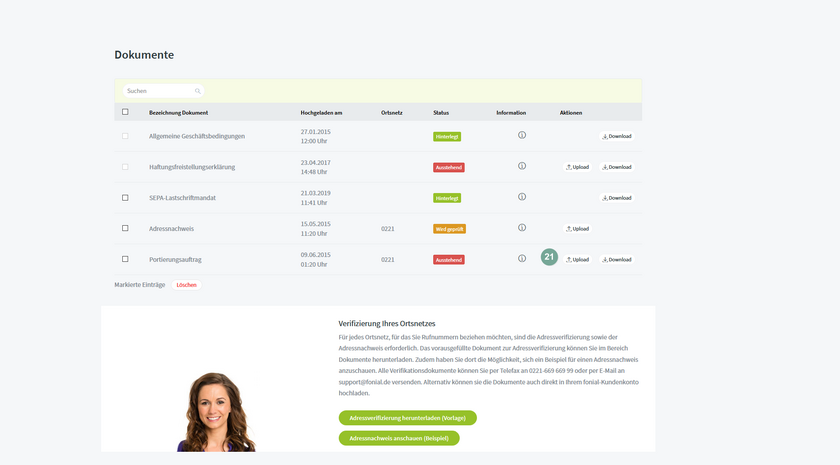Click the Status column header
This screenshot has height=465, width=840.
441,112
